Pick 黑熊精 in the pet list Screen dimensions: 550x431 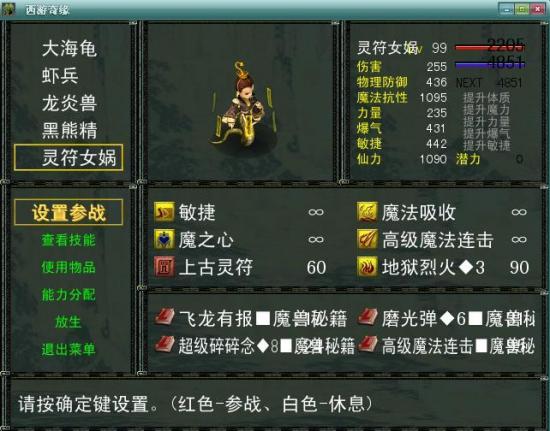coord(69,130)
